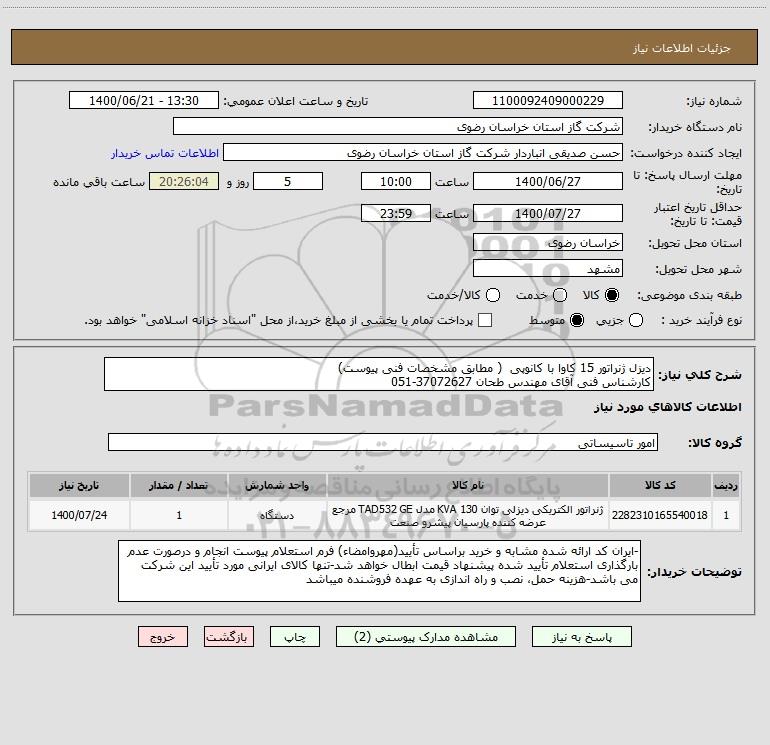Click the خروج exit button
The image size is (770, 745).
coord(163,637)
